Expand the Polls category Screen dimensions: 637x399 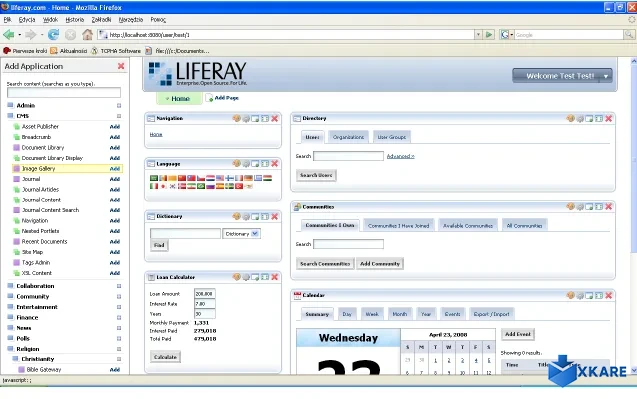point(119,338)
